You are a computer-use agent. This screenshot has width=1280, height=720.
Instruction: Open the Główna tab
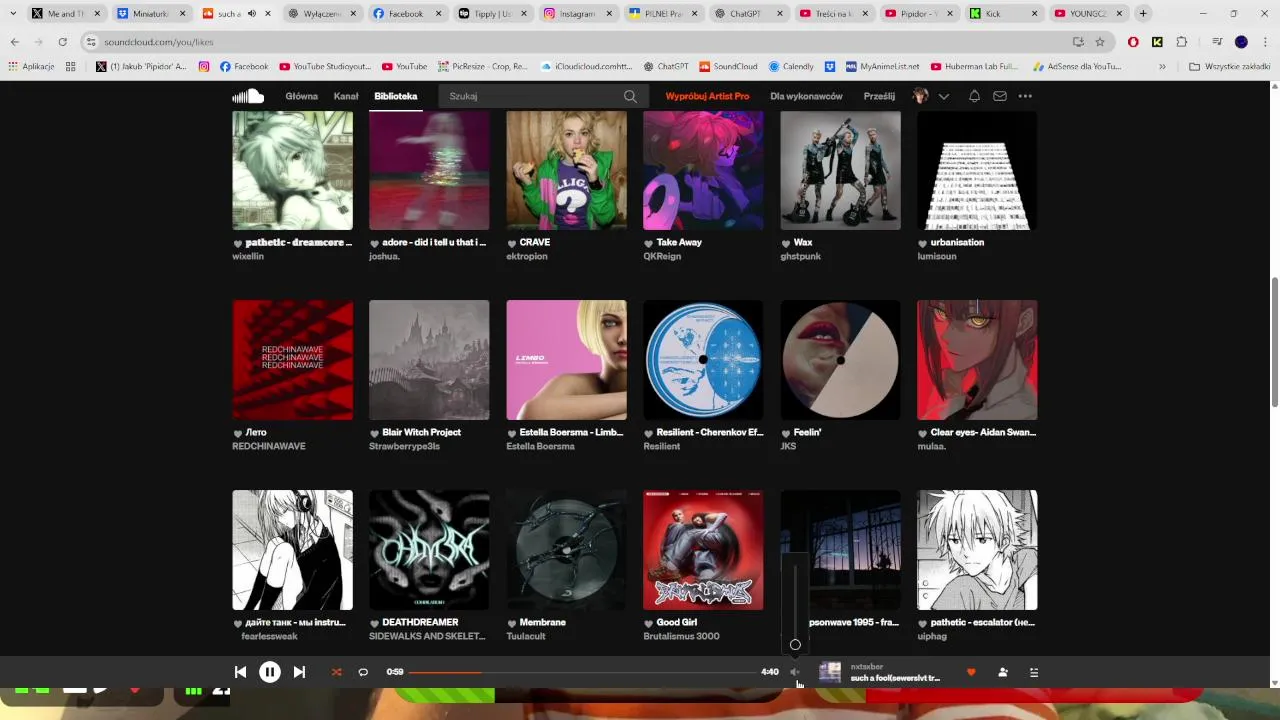[x=301, y=96]
